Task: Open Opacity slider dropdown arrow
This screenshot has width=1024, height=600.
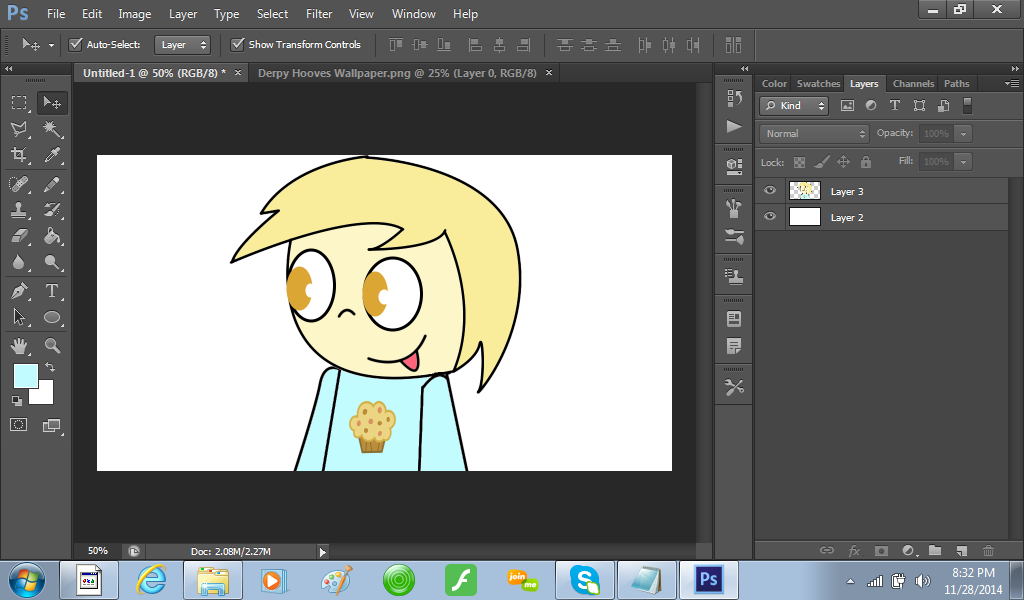Action: 963,133
